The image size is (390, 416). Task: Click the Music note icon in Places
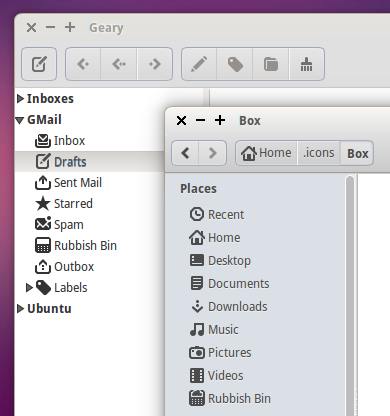[x=197, y=329]
